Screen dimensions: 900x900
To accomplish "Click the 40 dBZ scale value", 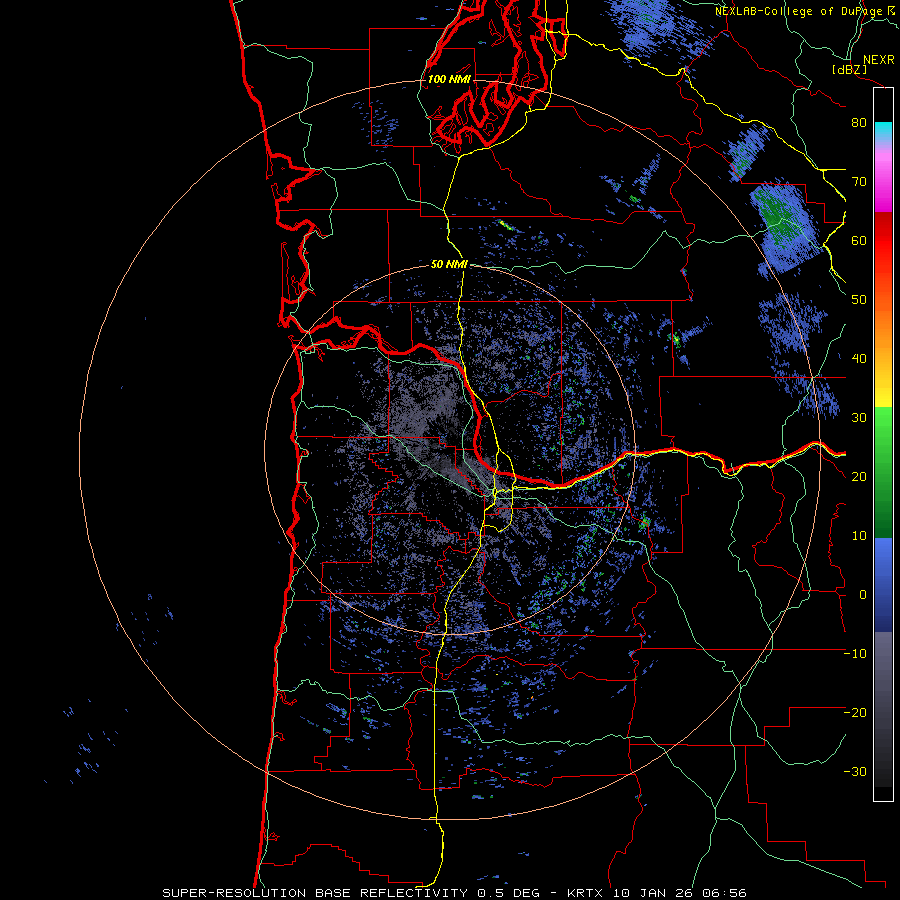I will coord(859,359).
